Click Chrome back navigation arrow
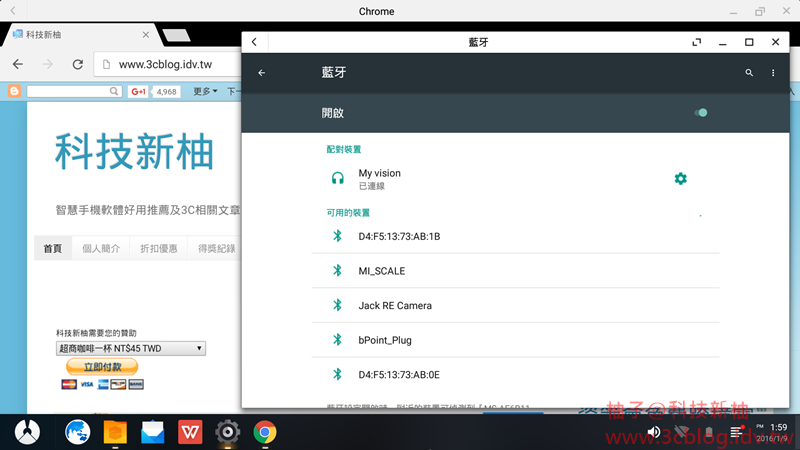 point(18,64)
